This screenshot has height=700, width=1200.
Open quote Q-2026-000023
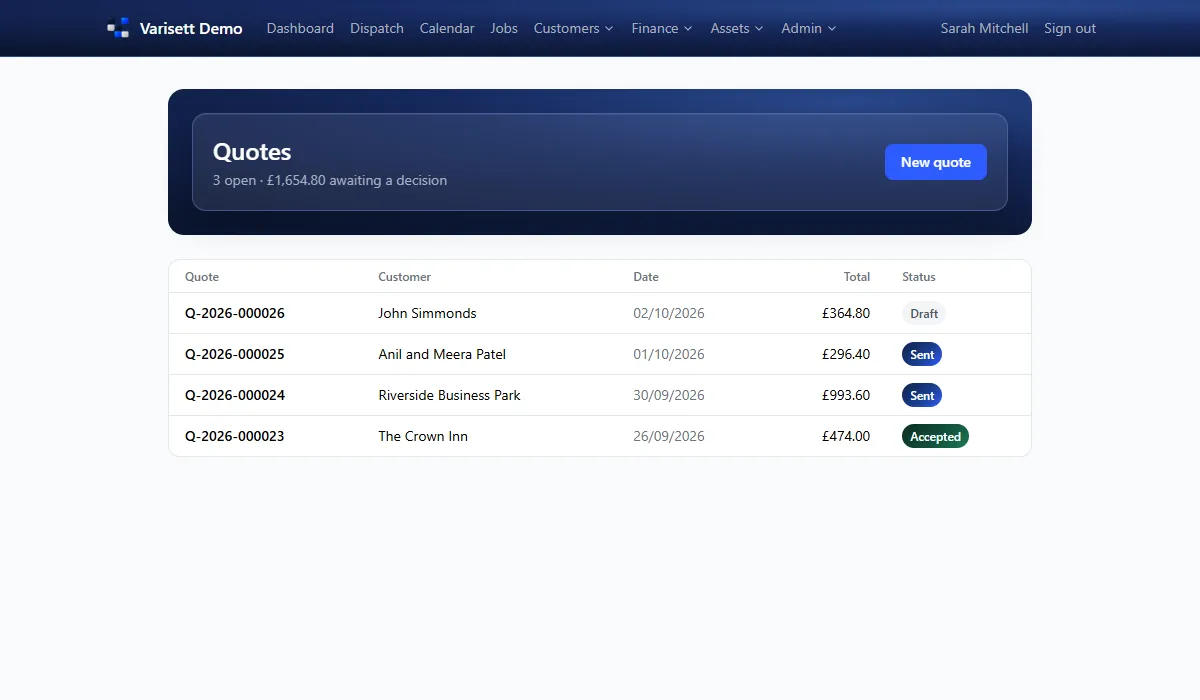click(235, 436)
